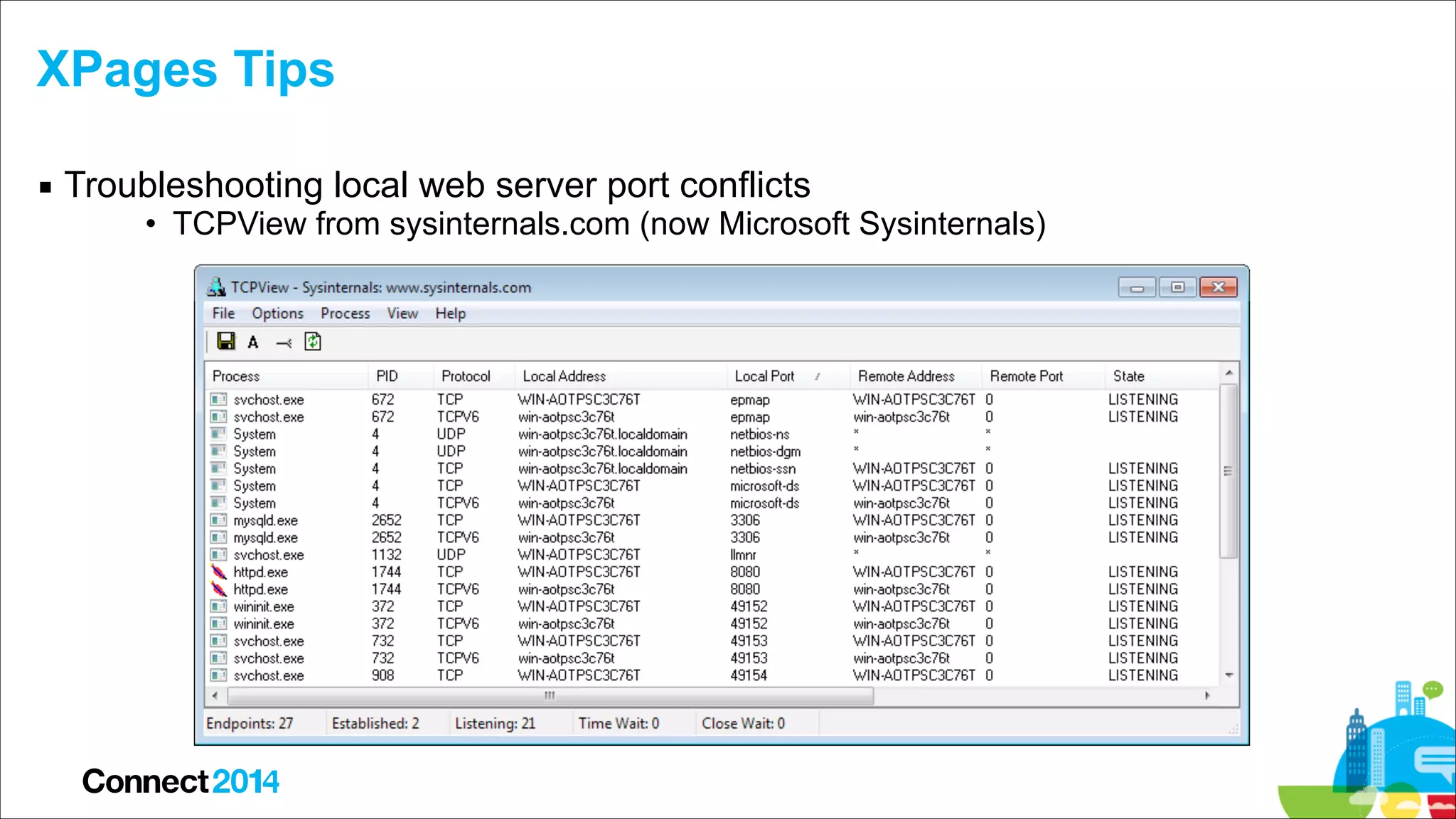
Task: Toggle the Resolve Addresses 'A' toolbar icon
Action: 253,343
